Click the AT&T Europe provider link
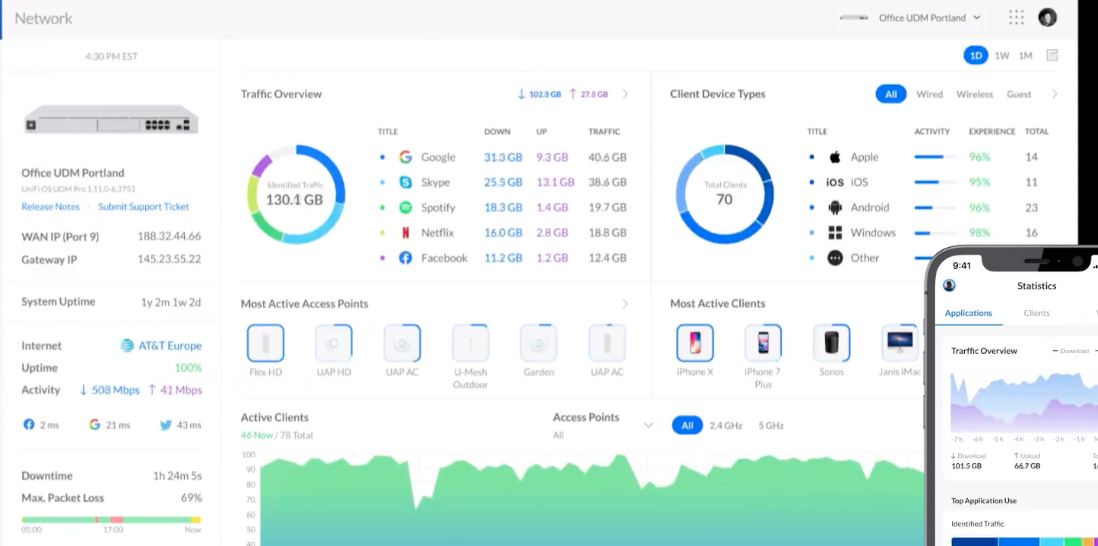This screenshot has width=1098, height=546. [x=170, y=346]
